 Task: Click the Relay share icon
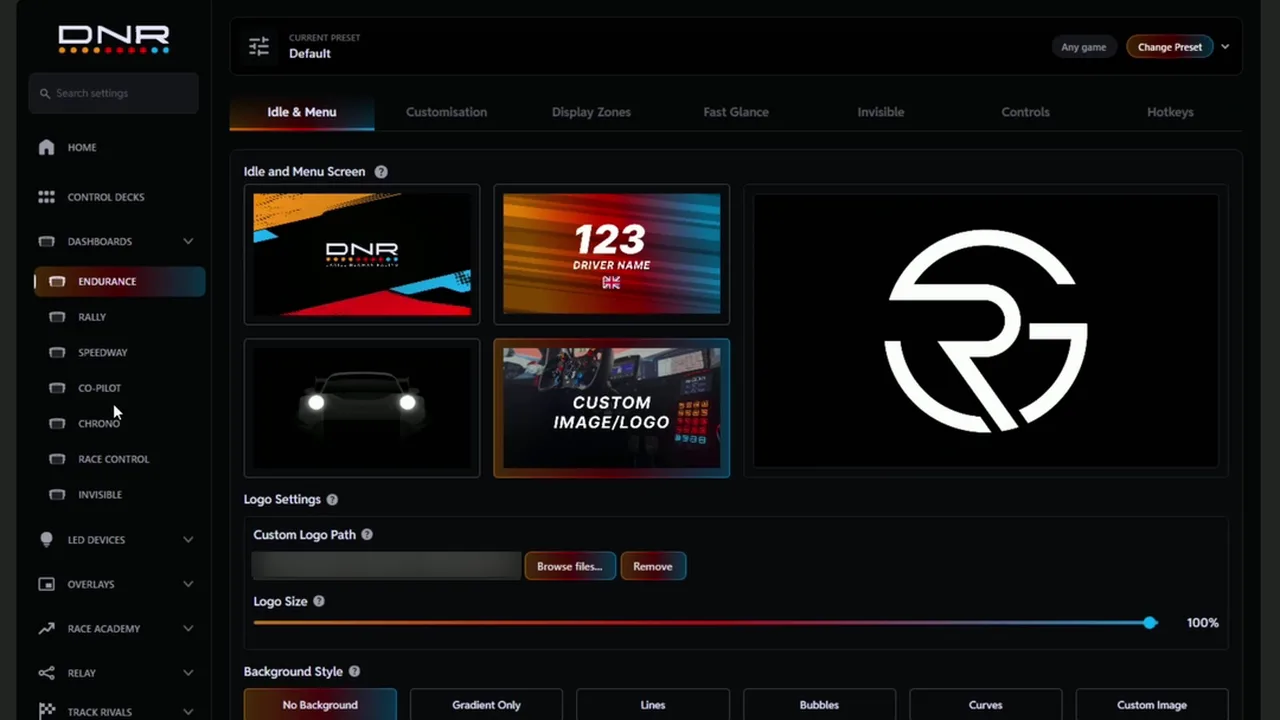[x=46, y=673]
